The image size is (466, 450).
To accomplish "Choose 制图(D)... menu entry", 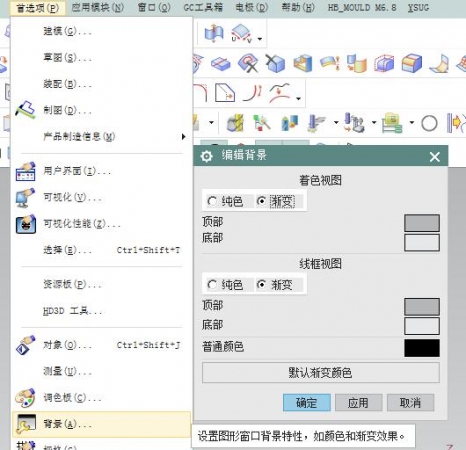I will point(102,110).
